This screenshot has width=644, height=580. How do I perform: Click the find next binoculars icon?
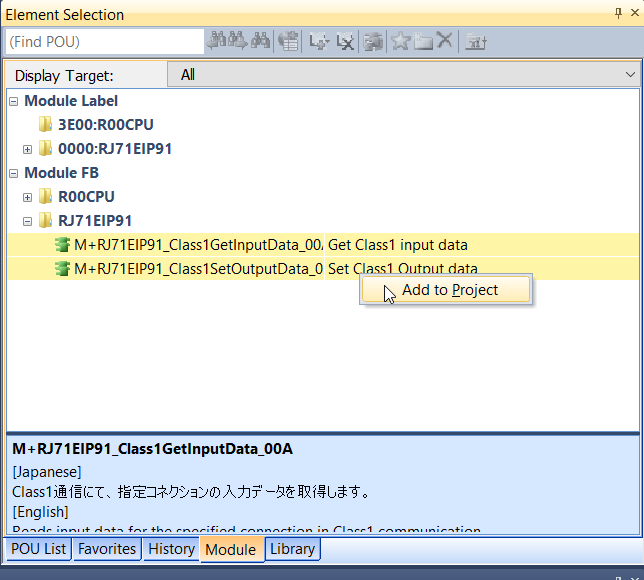pyautogui.click(x=238, y=41)
